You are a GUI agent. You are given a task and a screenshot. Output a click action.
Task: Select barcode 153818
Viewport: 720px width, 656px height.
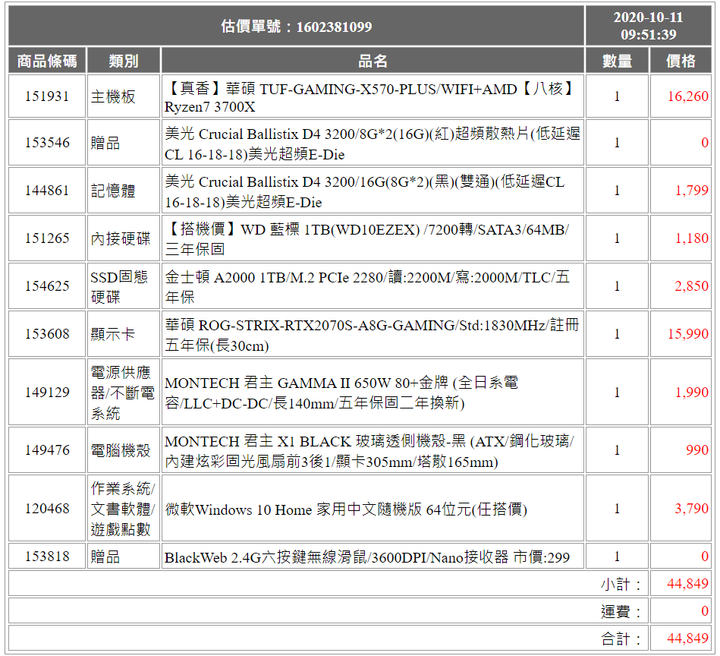pyautogui.click(x=47, y=556)
